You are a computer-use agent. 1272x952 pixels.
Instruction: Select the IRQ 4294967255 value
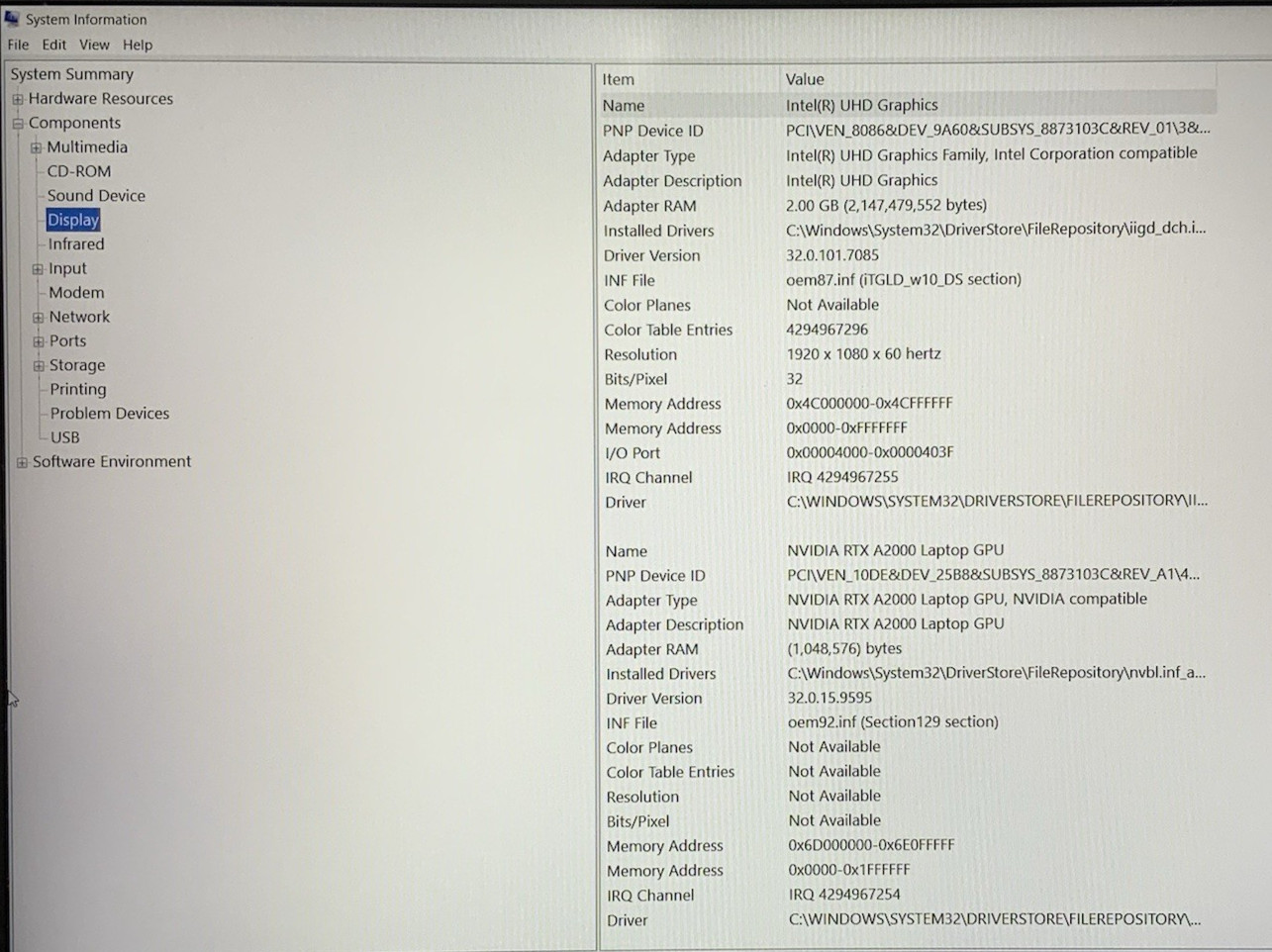click(842, 477)
